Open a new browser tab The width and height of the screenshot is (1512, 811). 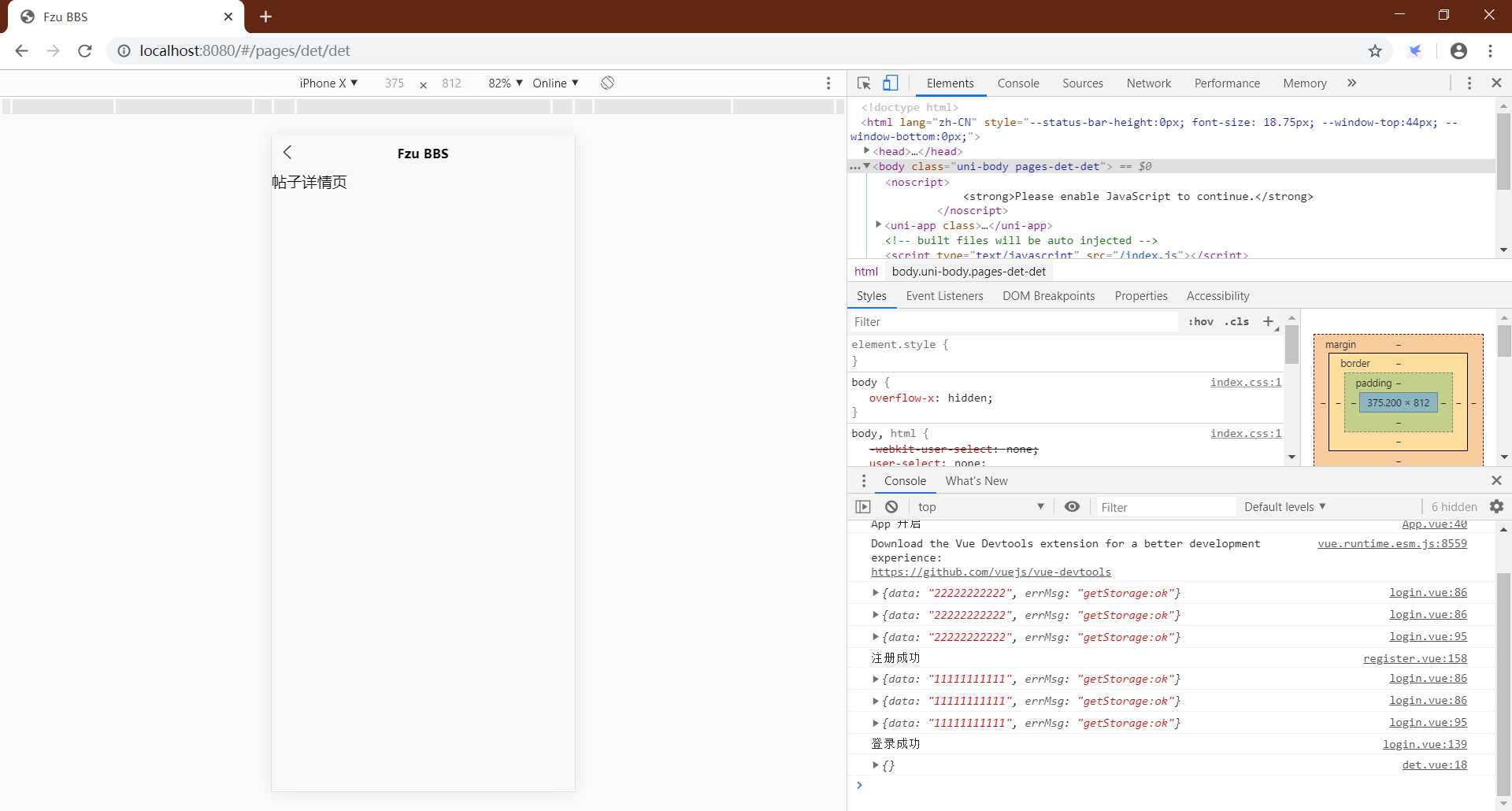click(x=265, y=17)
